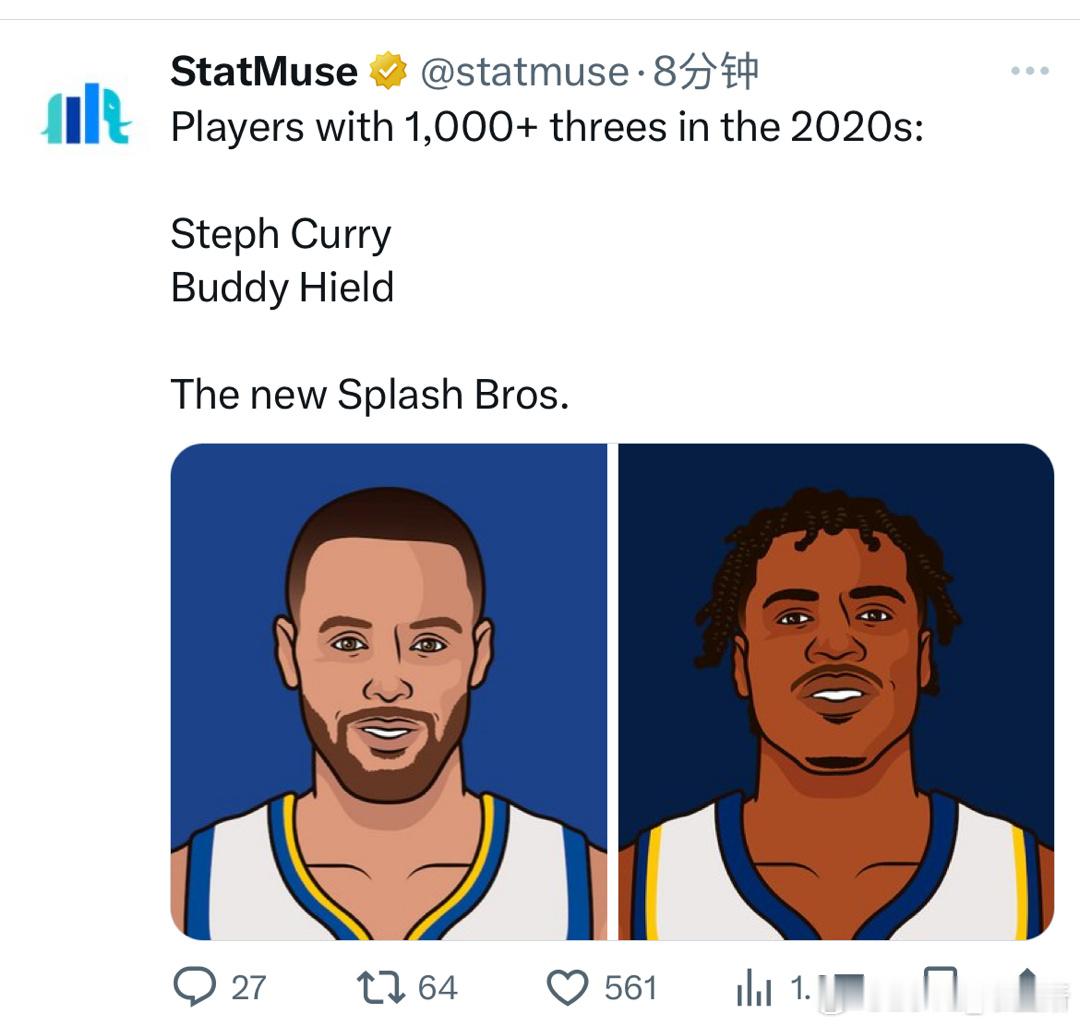The height and width of the screenshot is (1026, 1080).
Task: Bookmark the tweet with the bookmark icon
Action: pyautogui.click(x=938, y=986)
